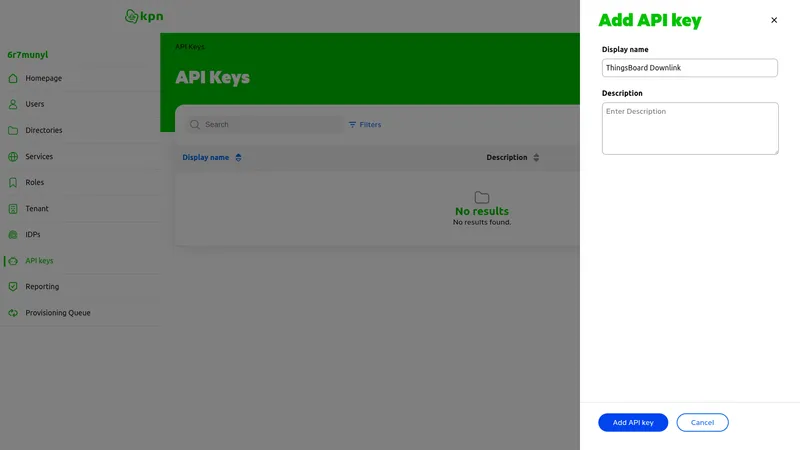Click the Users person icon

click(13, 104)
